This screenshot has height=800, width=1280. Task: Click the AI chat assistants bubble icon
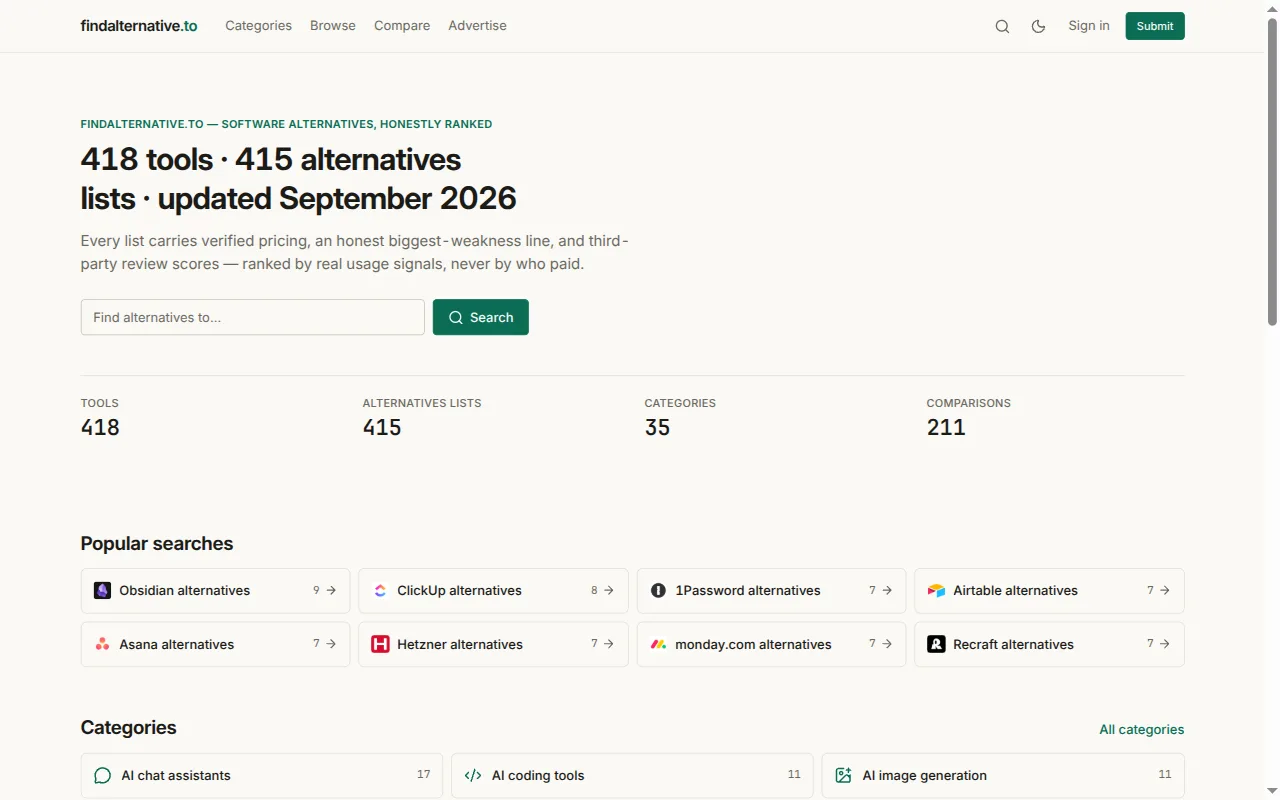pos(102,775)
